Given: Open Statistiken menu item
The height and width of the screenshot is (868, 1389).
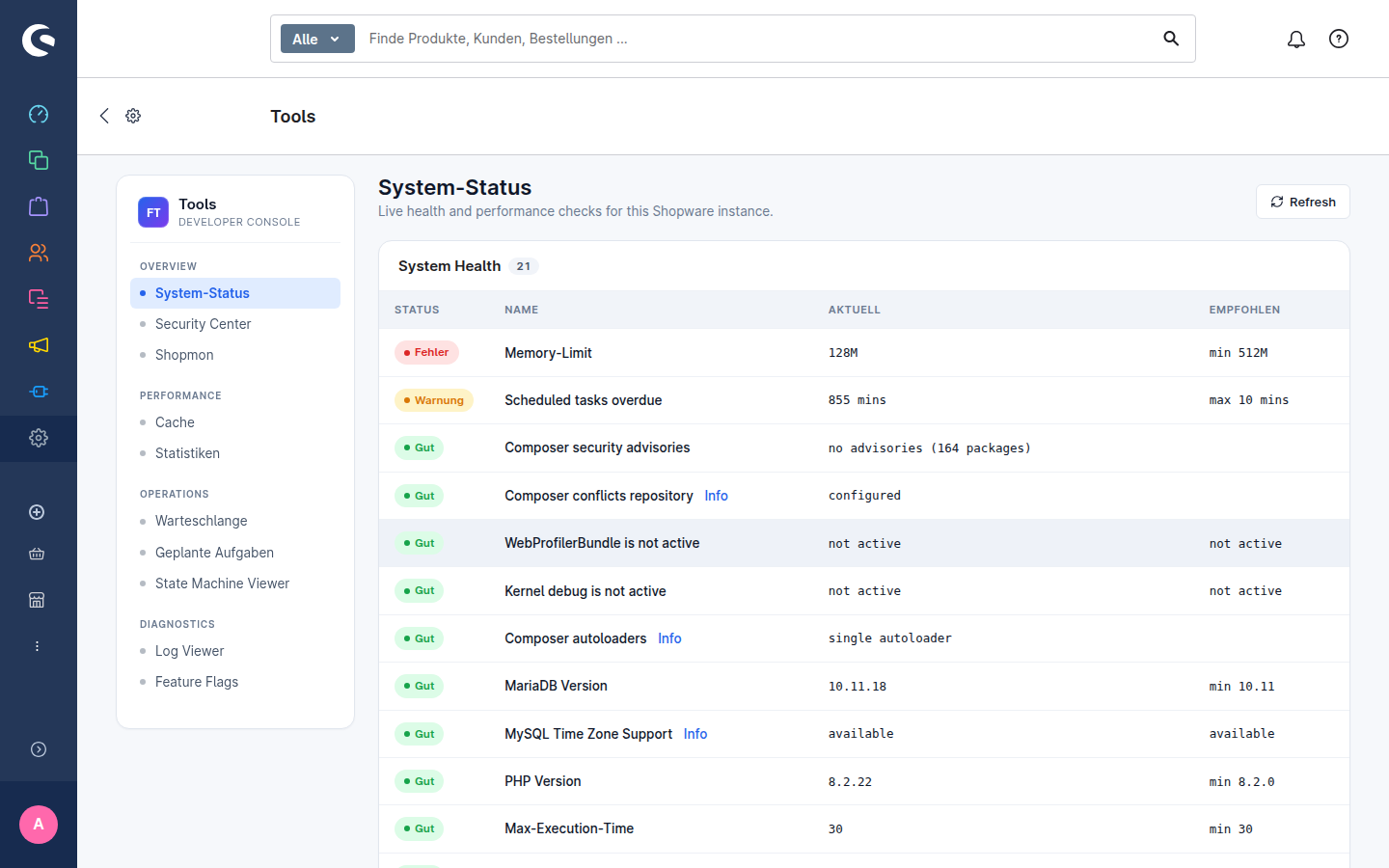Looking at the screenshot, I should click(x=235, y=453).
